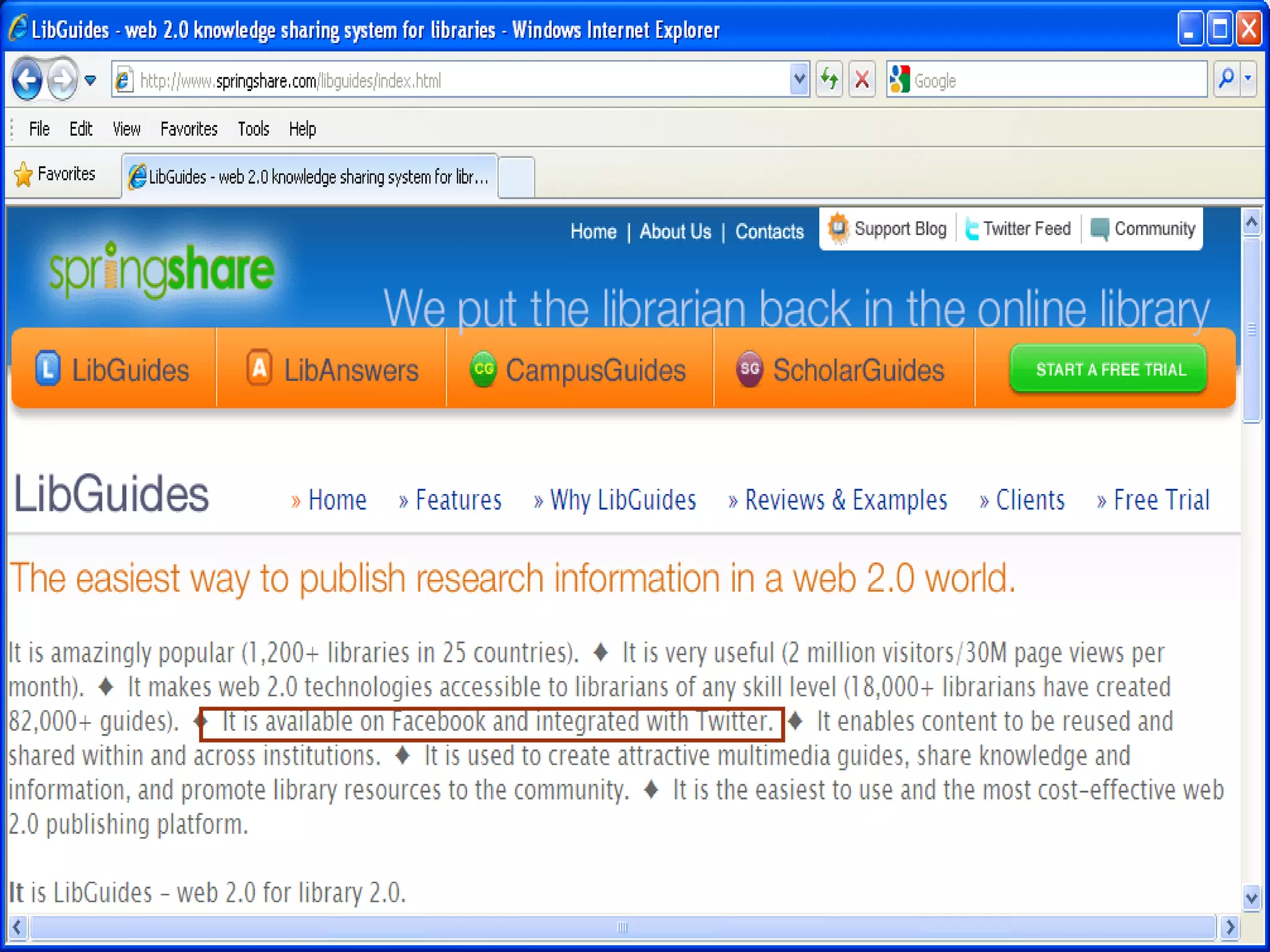The width and height of the screenshot is (1270, 952).
Task: Click the purple ScholarGuides SG icon
Action: pyautogui.click(x=749, y=369)
